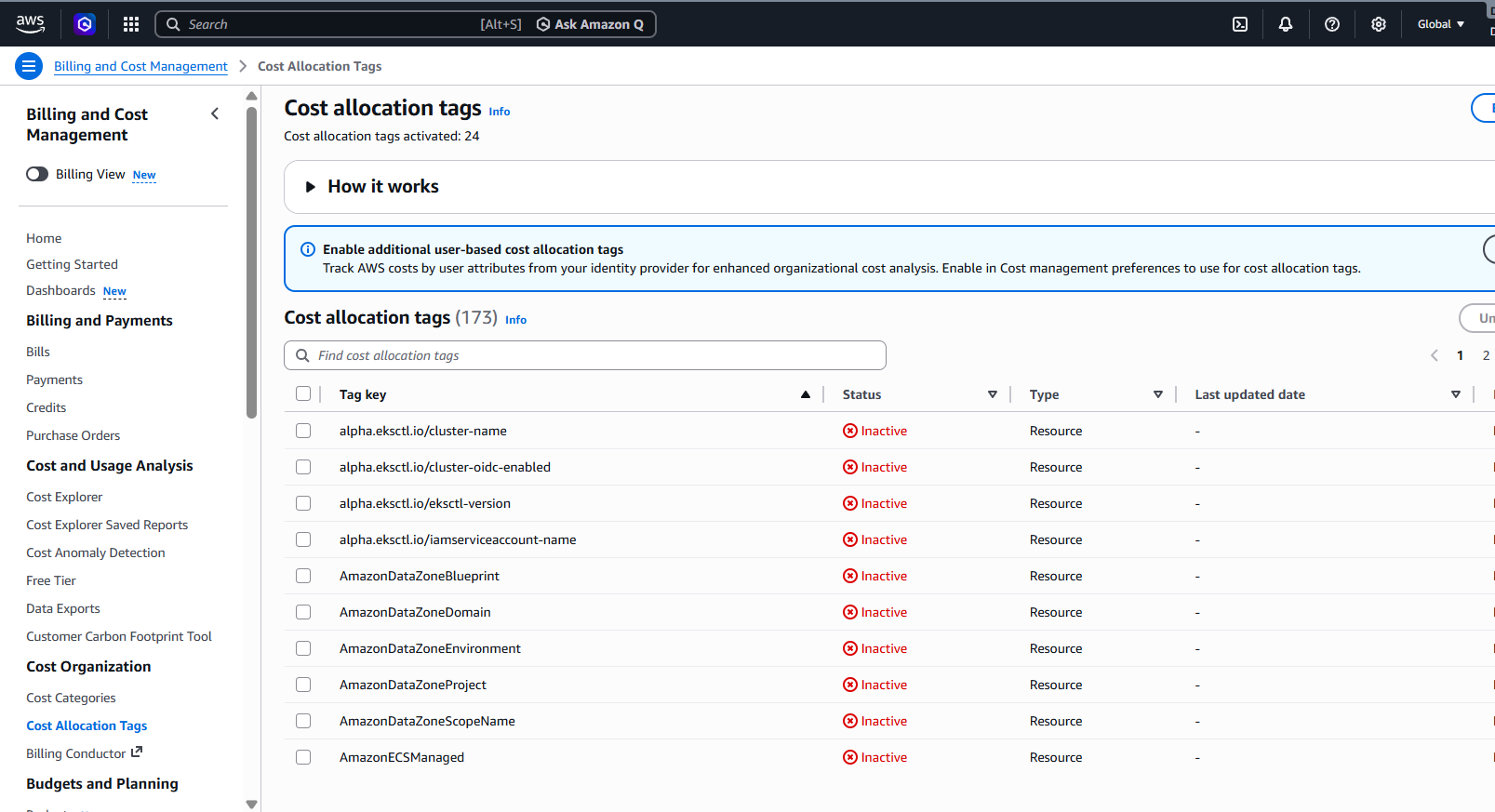Click Ask Amazon Q button
This screenshot has height=812, width=1495.
(x=590, y=24)
